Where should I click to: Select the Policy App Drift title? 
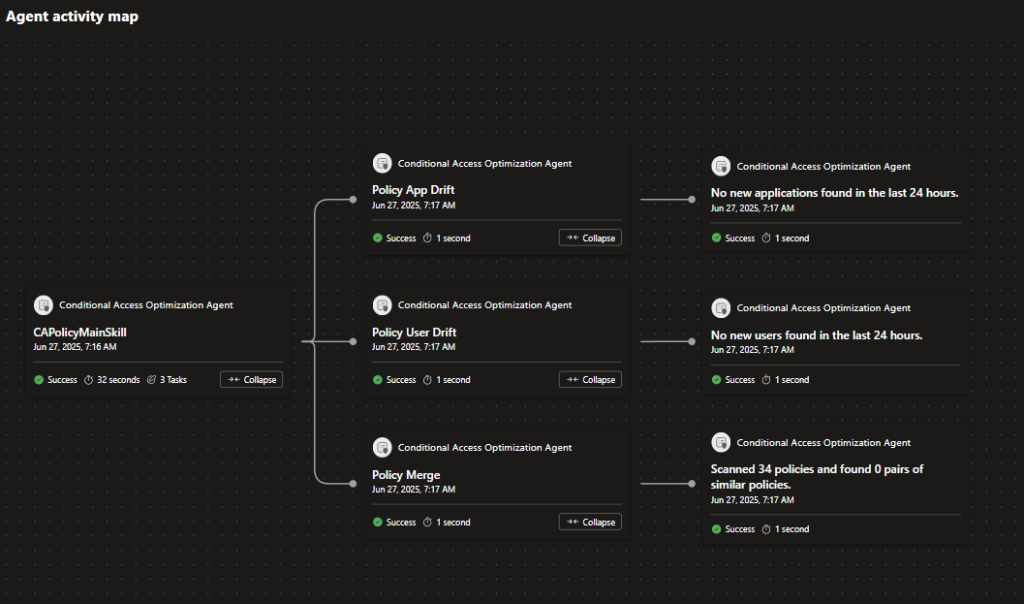coord(413,190)
